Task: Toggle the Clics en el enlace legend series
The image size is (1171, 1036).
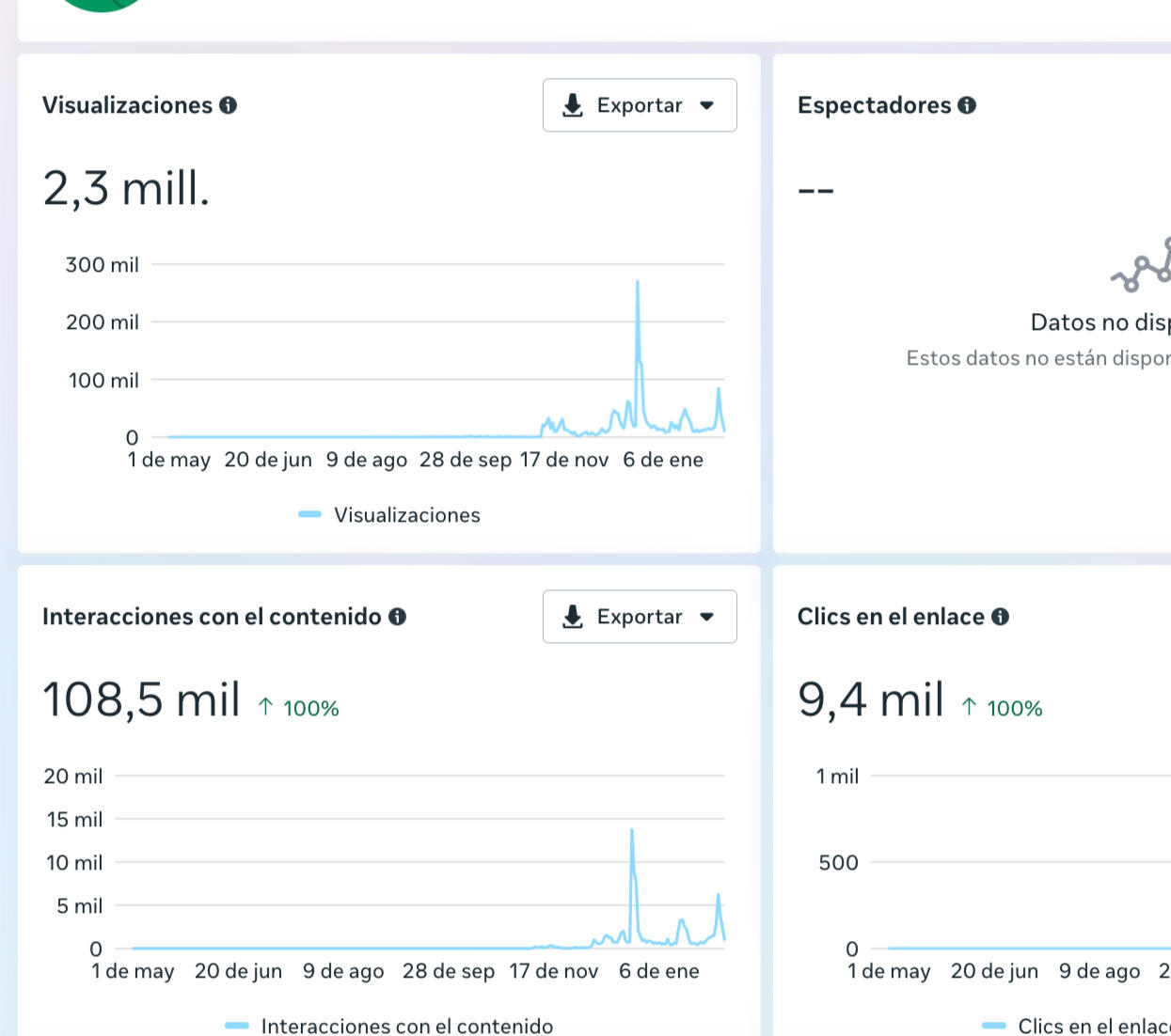Action: [x=1093, y=1026]
